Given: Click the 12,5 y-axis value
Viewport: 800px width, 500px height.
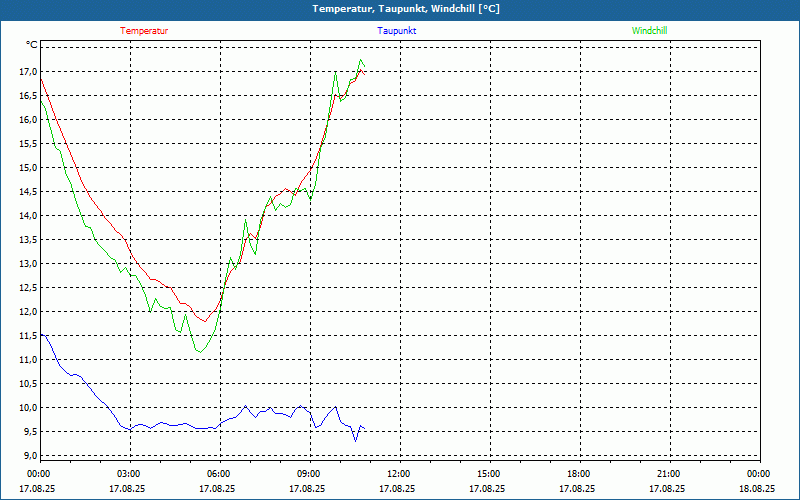Looking at the screenshot, I should (x=28, y=287).
